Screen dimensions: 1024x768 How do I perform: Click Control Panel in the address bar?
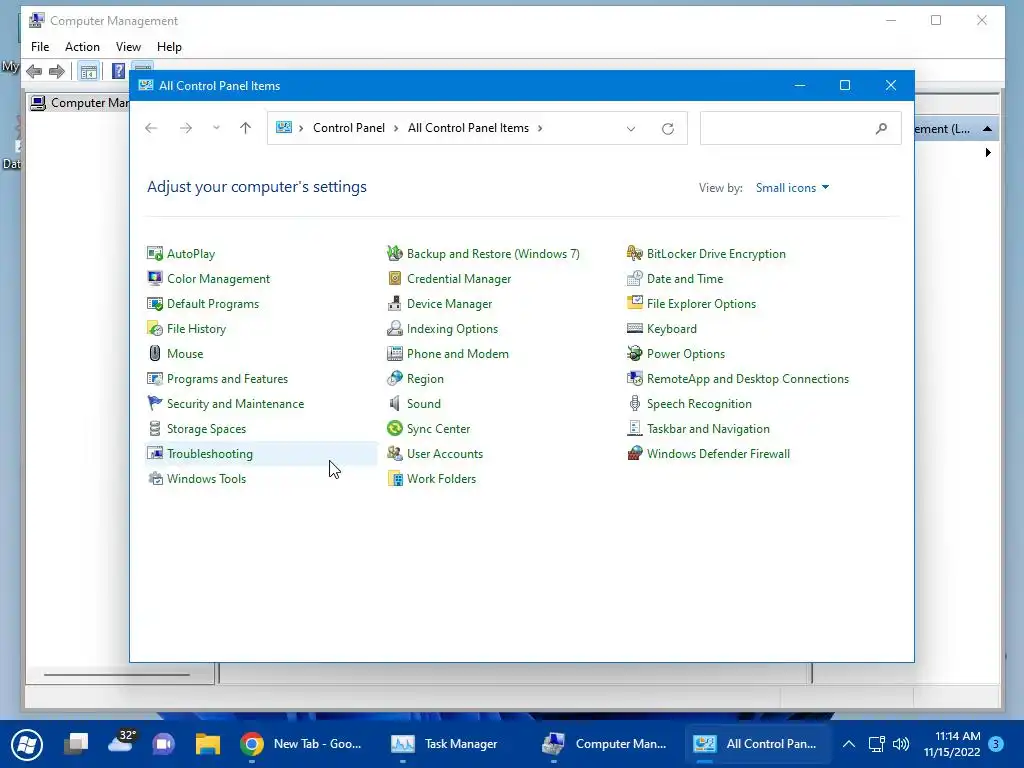point(349,128)
